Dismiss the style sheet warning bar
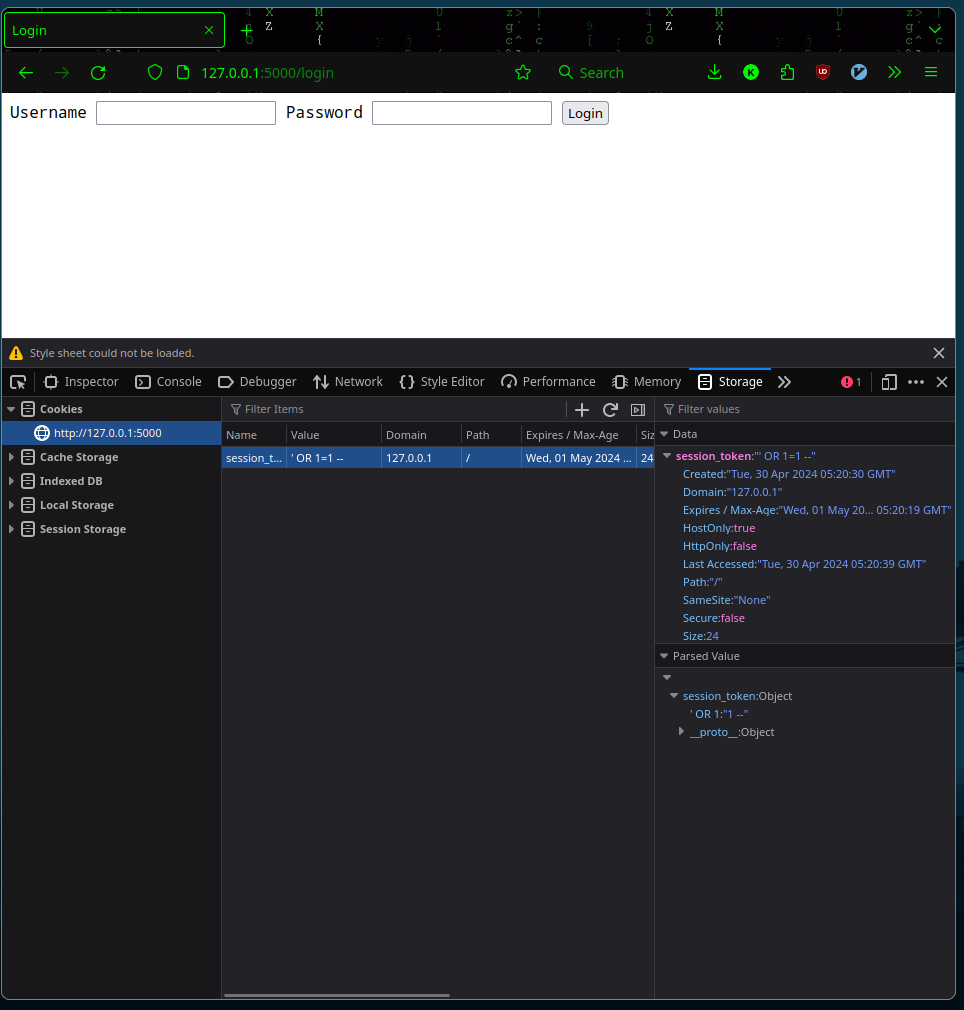 pos(939,353)
